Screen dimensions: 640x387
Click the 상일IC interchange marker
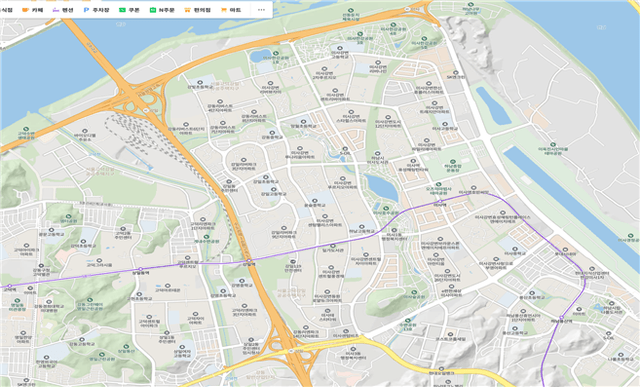[291, 351]
